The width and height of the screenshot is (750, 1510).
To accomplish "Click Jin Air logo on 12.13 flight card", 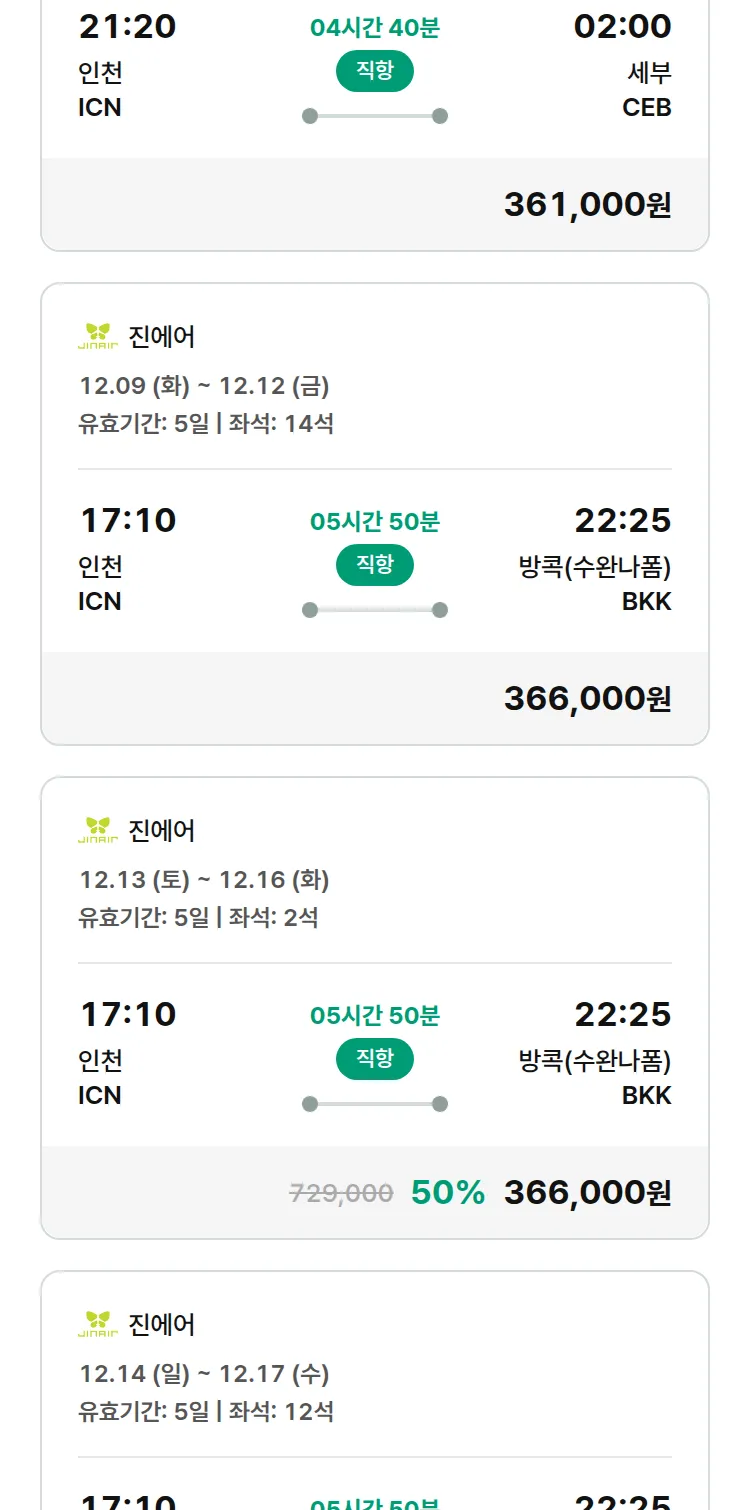I will point(98,831).
